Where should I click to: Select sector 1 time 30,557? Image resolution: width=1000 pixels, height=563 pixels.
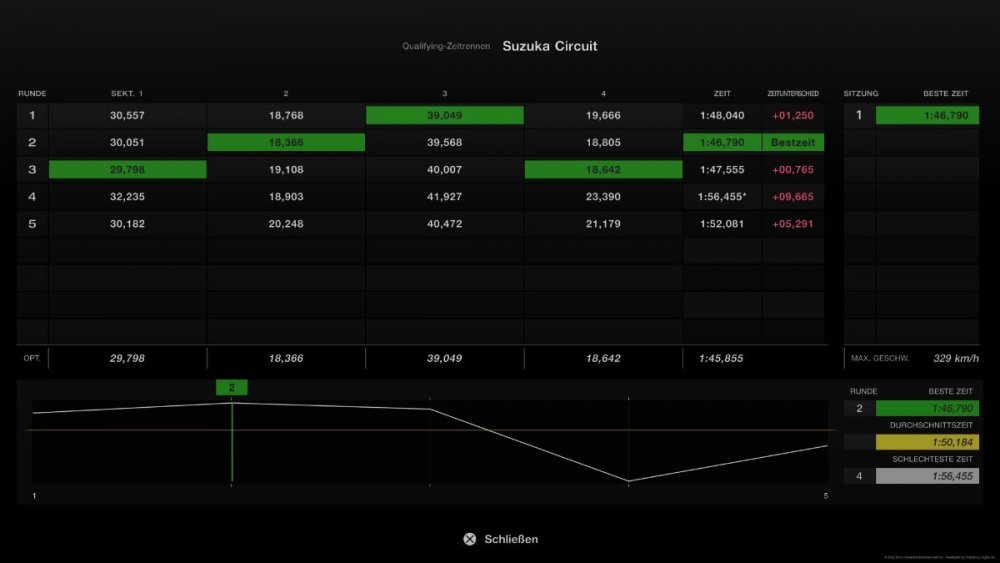coord(127,115)
